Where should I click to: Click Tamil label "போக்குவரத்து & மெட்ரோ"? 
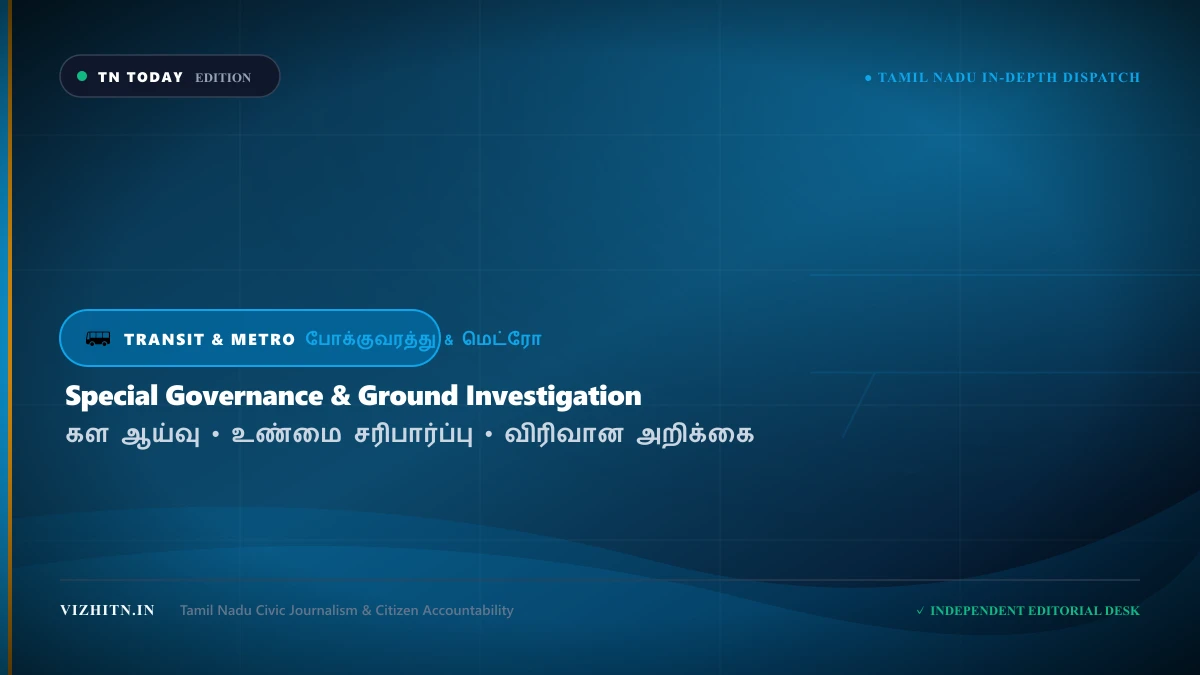point(423,339)
